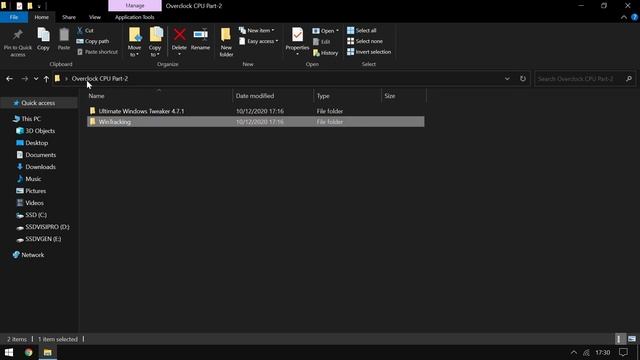Go back with the Back arrow
The width and height of the screenshot is (640, 360).
9,79
